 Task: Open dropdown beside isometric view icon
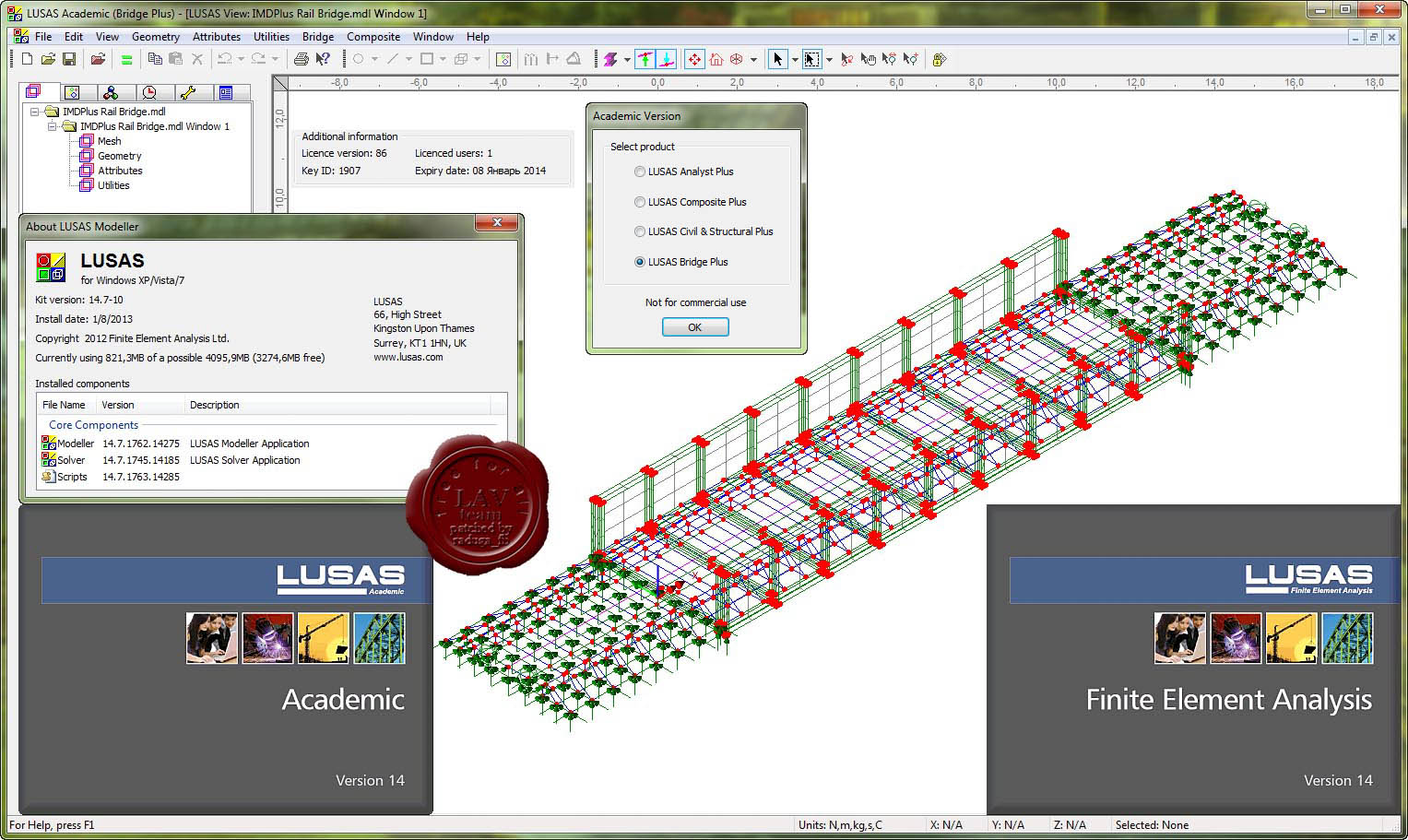(x=753, y=59)
